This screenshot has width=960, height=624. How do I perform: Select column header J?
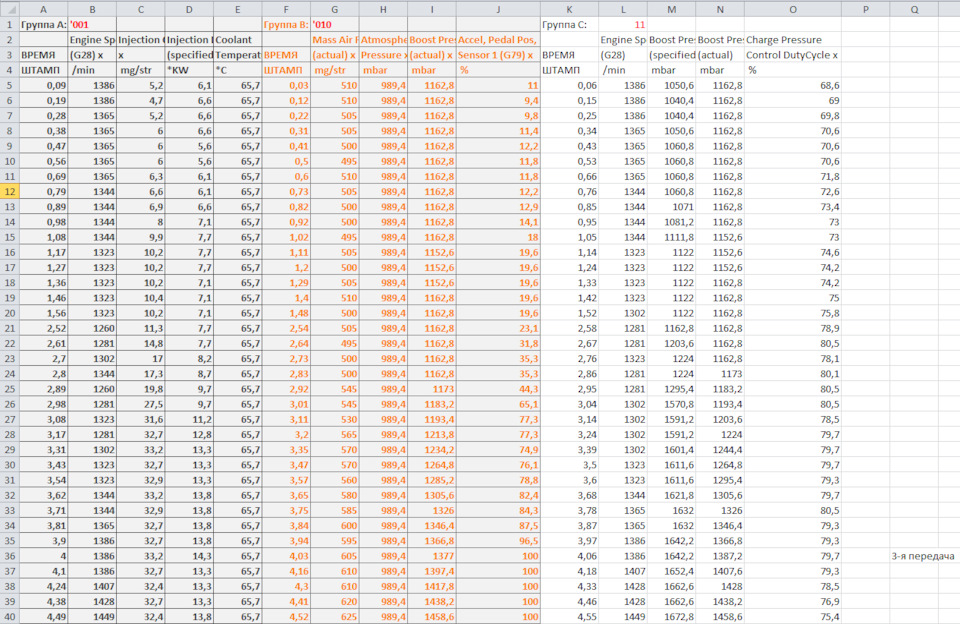498,7
